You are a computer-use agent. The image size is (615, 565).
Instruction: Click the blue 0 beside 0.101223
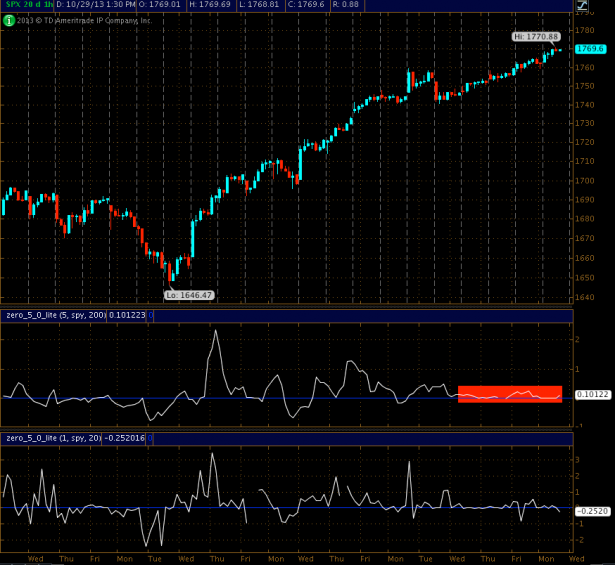(150, 315)
